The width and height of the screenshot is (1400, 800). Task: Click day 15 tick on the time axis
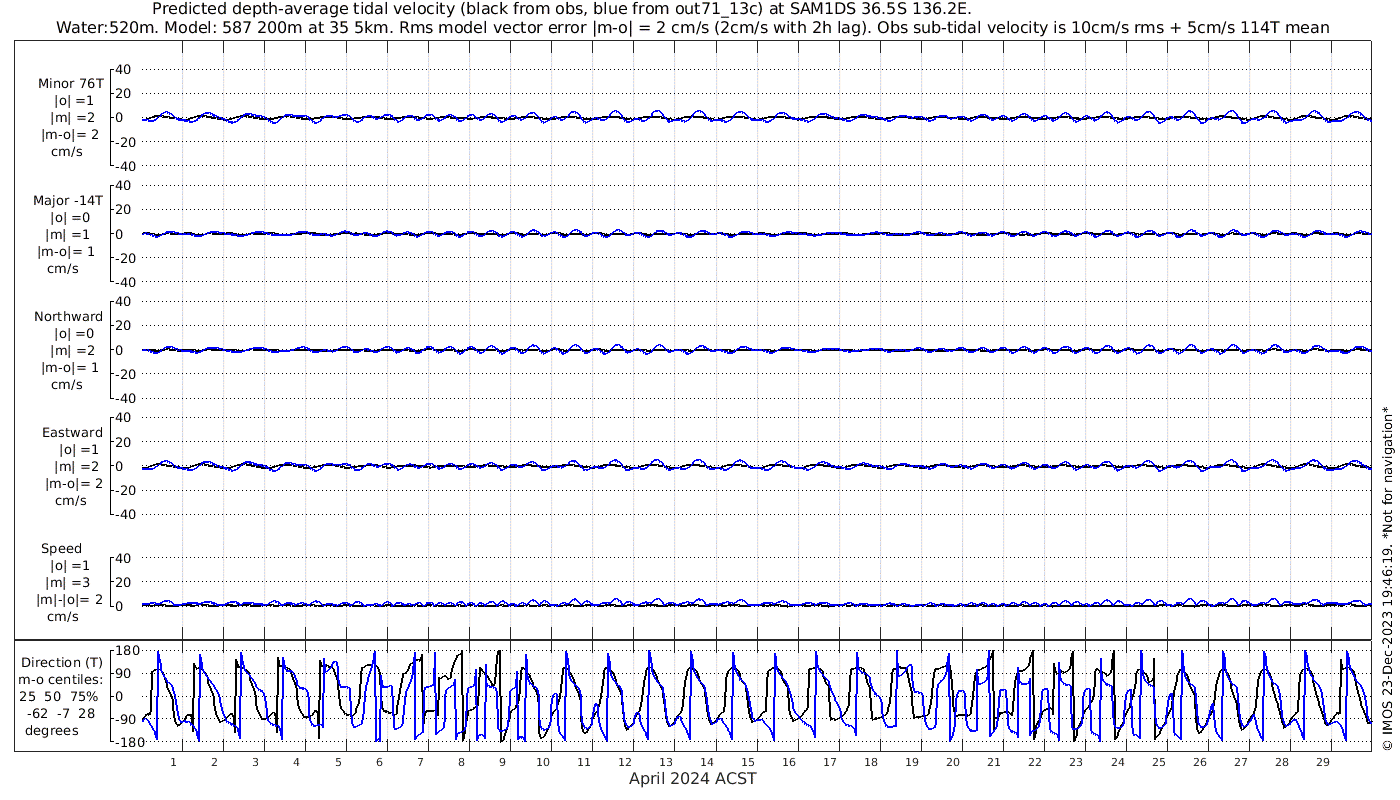(x=748, y=762)
